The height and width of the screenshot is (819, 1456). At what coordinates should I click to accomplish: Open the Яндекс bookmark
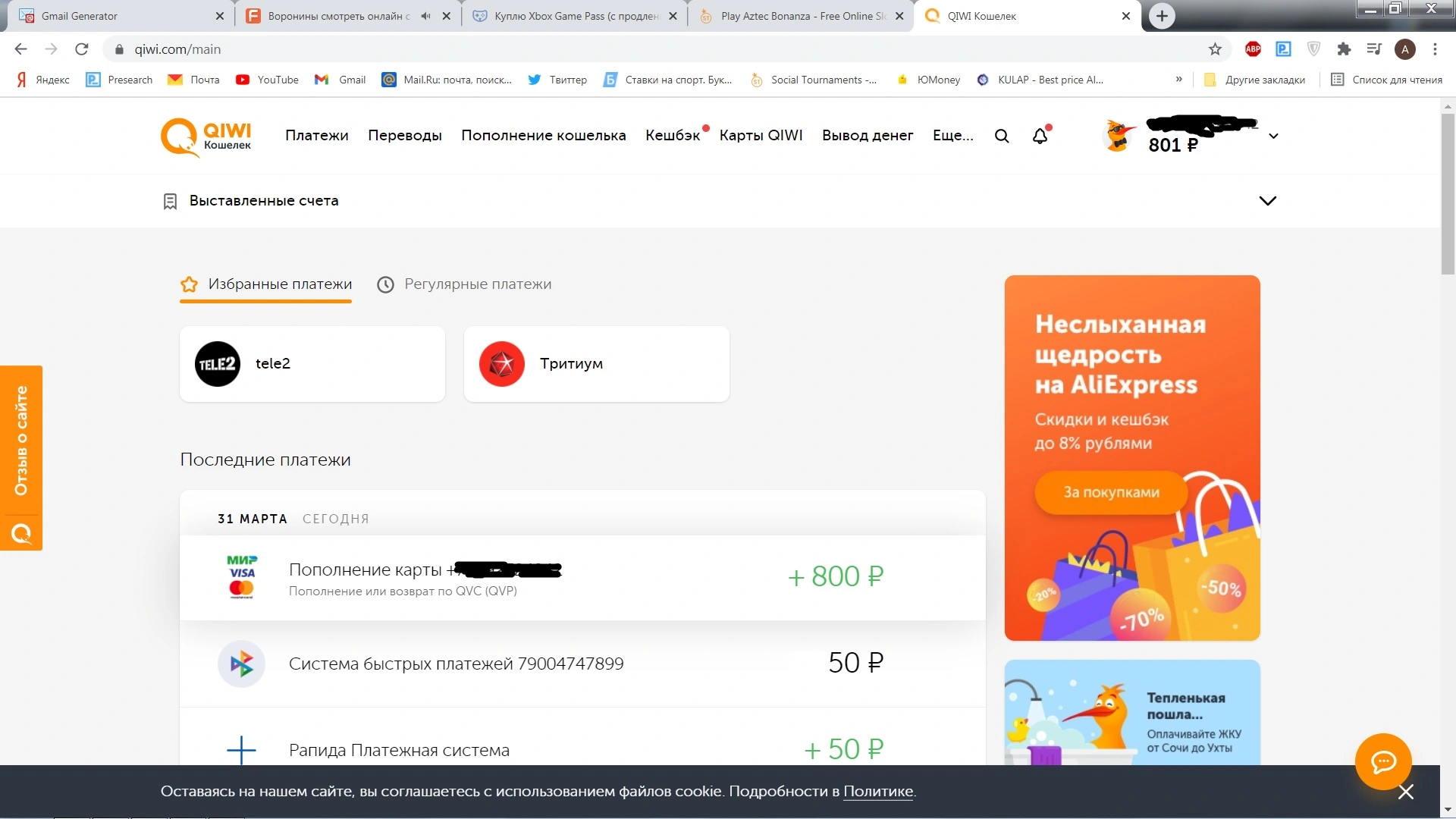(x=43, y=80)
